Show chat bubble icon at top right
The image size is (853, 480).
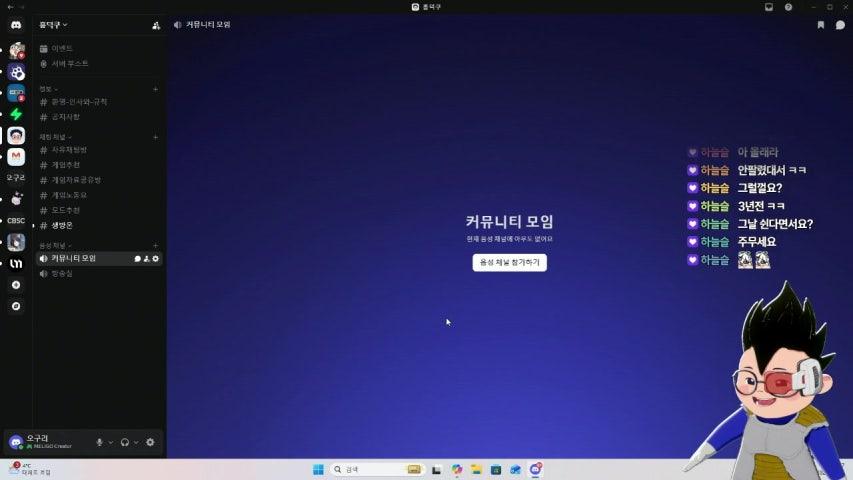pos(840,25)
